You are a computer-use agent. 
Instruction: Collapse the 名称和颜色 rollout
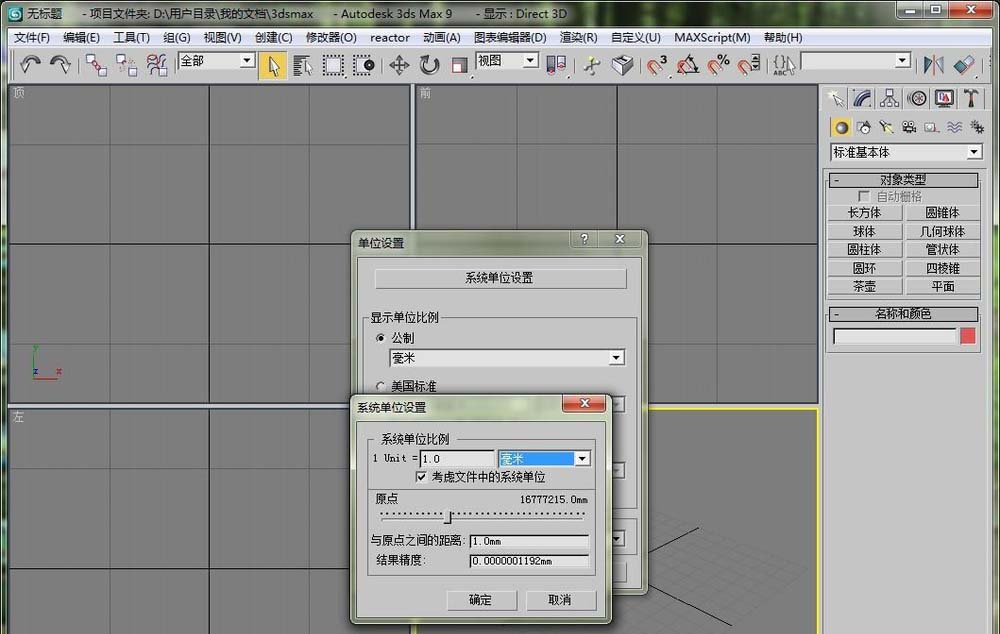point(903,314)
